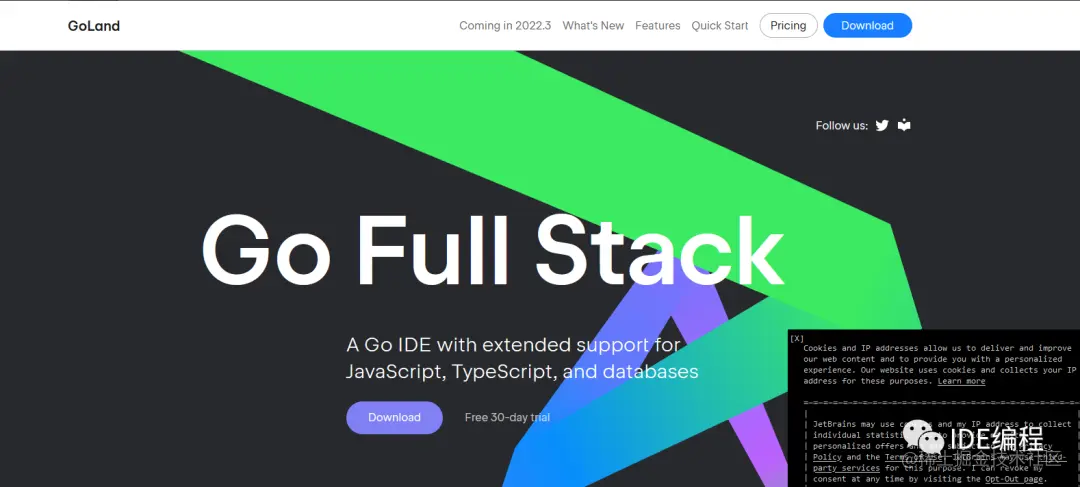Open the Opt-Out page link
Image resolution: width=1080 pixels, height=487 pixels.
pos(1014,479)
